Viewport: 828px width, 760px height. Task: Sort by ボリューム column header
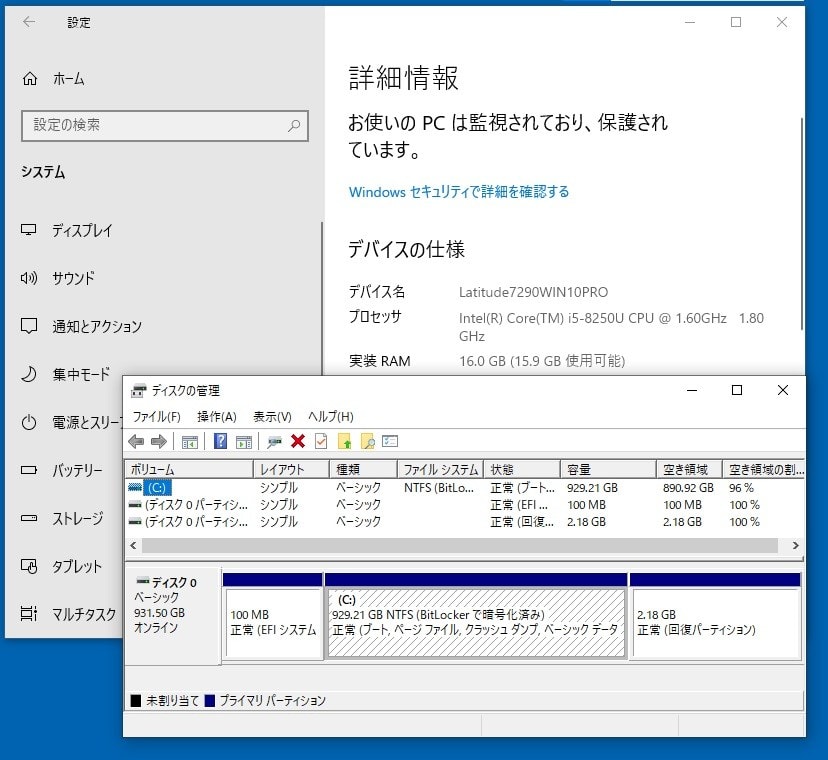[189, 469]
